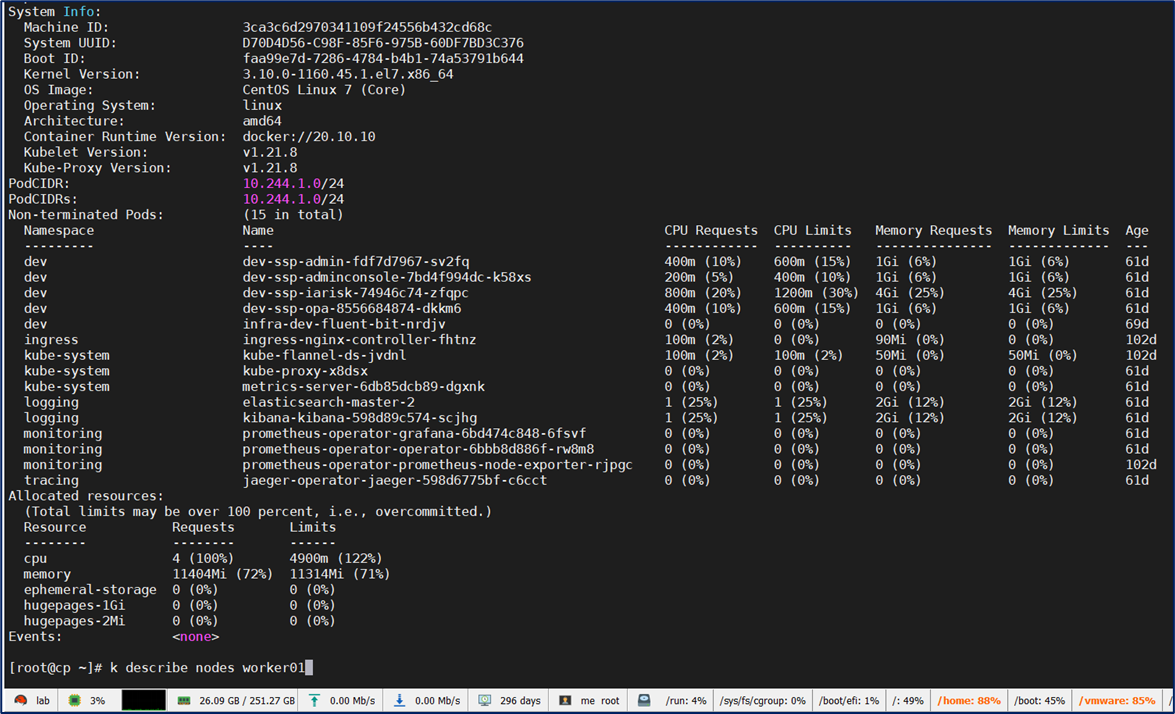Click the pink PodCIDR 10.244.1.0 address

(x=281, y=184)
